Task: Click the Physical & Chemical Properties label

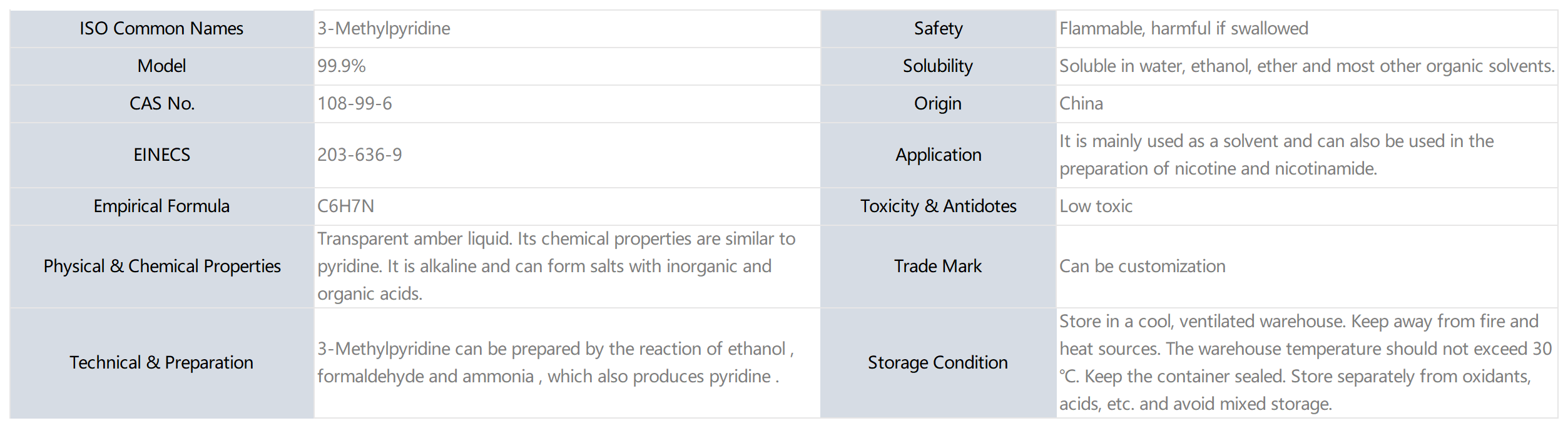Action: [x=162, y=267]
